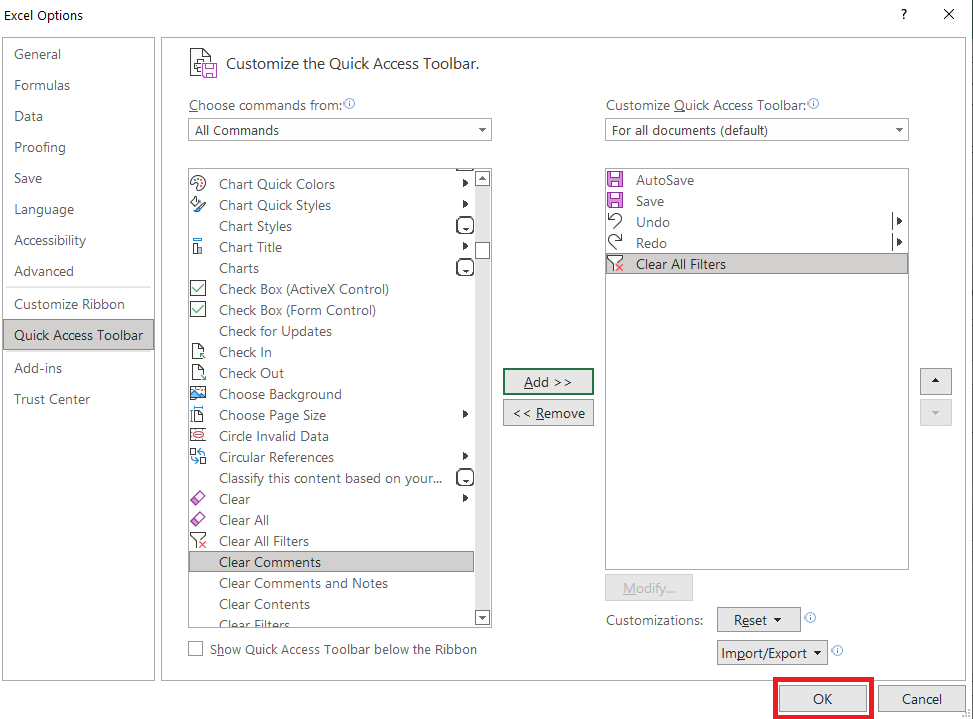Viewport: 973px width, 719px height.
Task: Click the Circle Invalid Data icon
Action: 198,435
